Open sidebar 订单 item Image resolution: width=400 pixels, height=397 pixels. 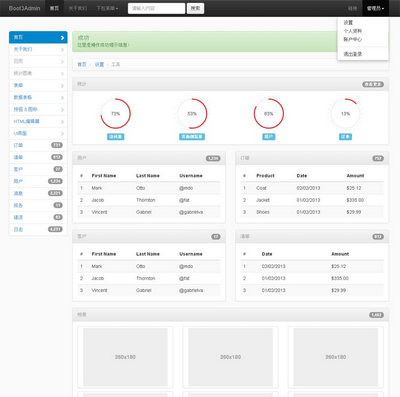38,145
